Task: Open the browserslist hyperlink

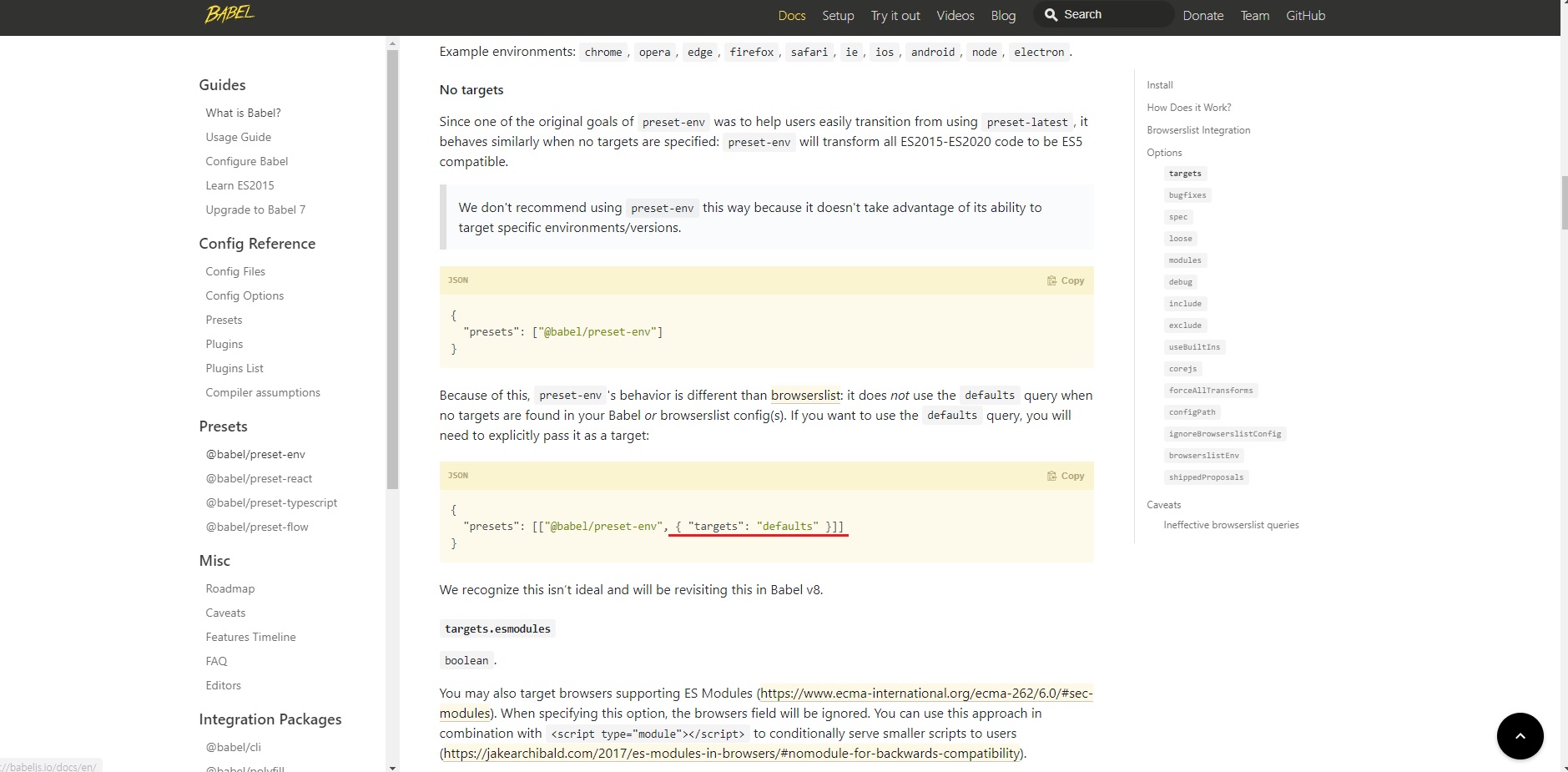Action: pos(805,396)
